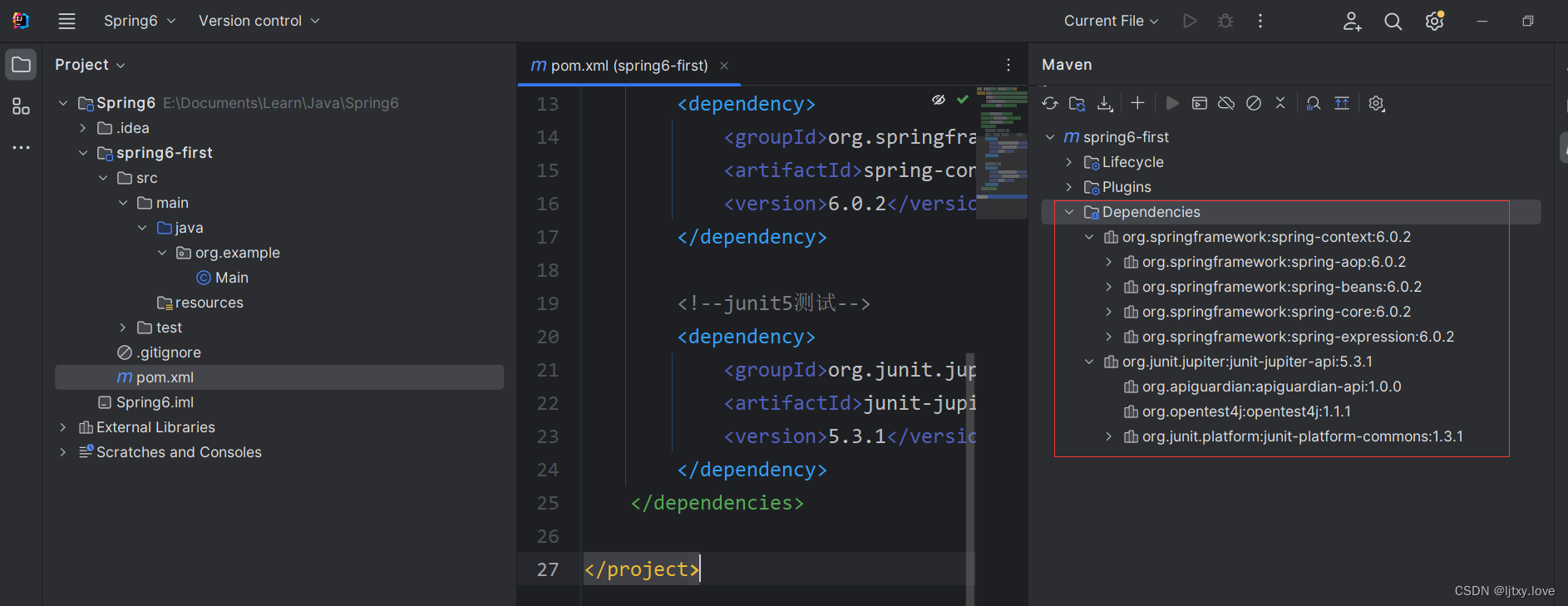
Task: Open IDE settings gear in title bar
Action: pyautogui.click(x=1434, y=21)
